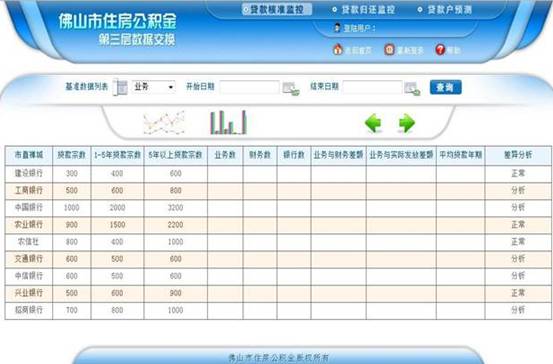
Task: Click the 差异分析 column header
Action: [x=518, y=155]
